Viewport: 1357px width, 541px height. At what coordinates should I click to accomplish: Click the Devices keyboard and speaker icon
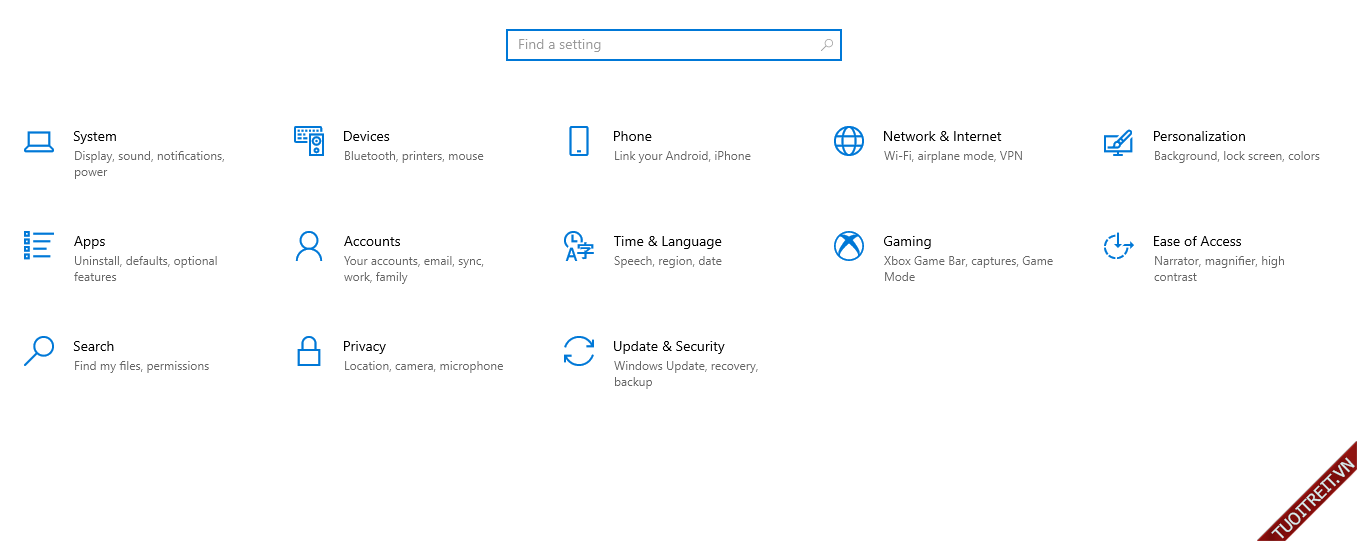[308, 141]
